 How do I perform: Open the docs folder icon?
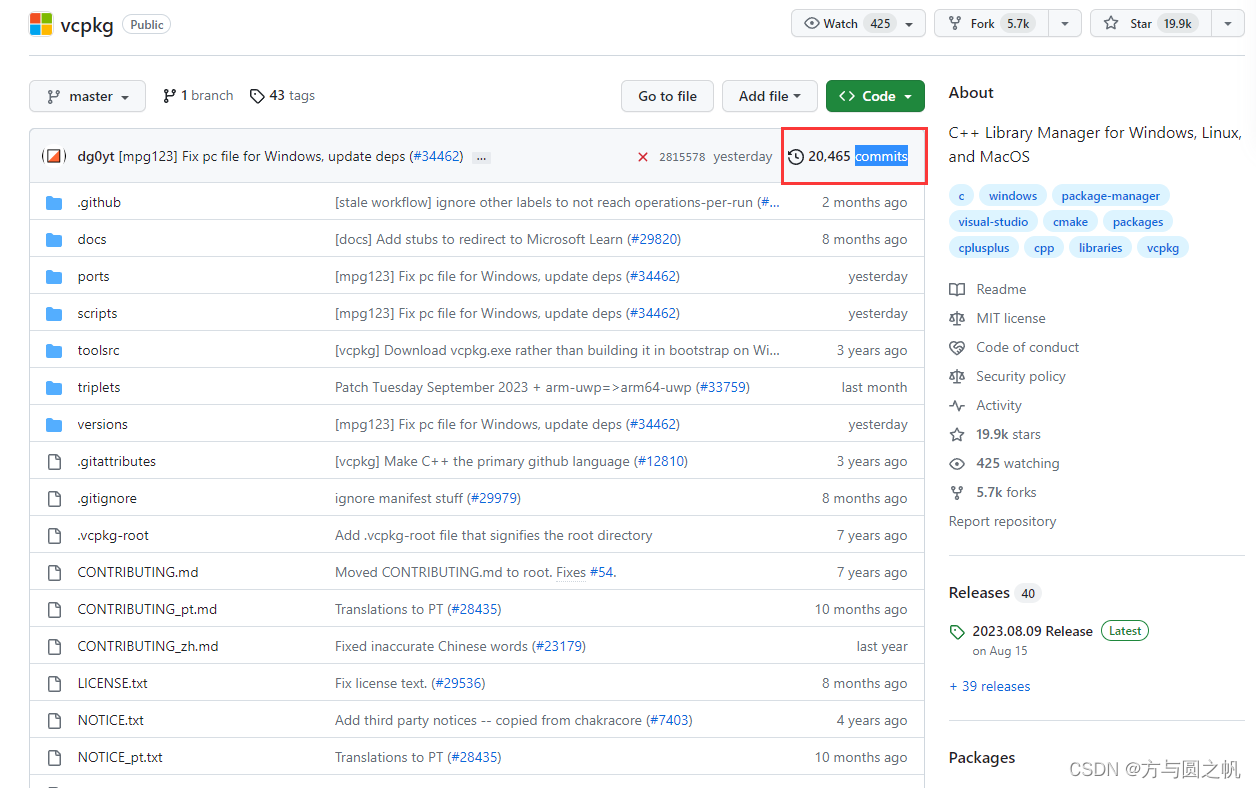tap(54, 240)
